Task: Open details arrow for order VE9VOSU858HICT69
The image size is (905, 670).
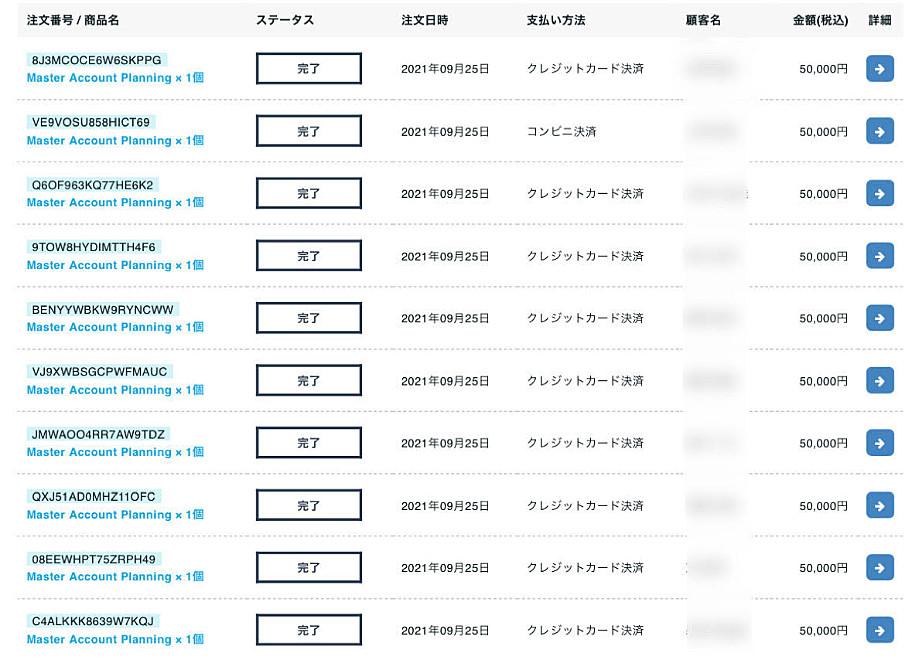Action: click(880, 132)
